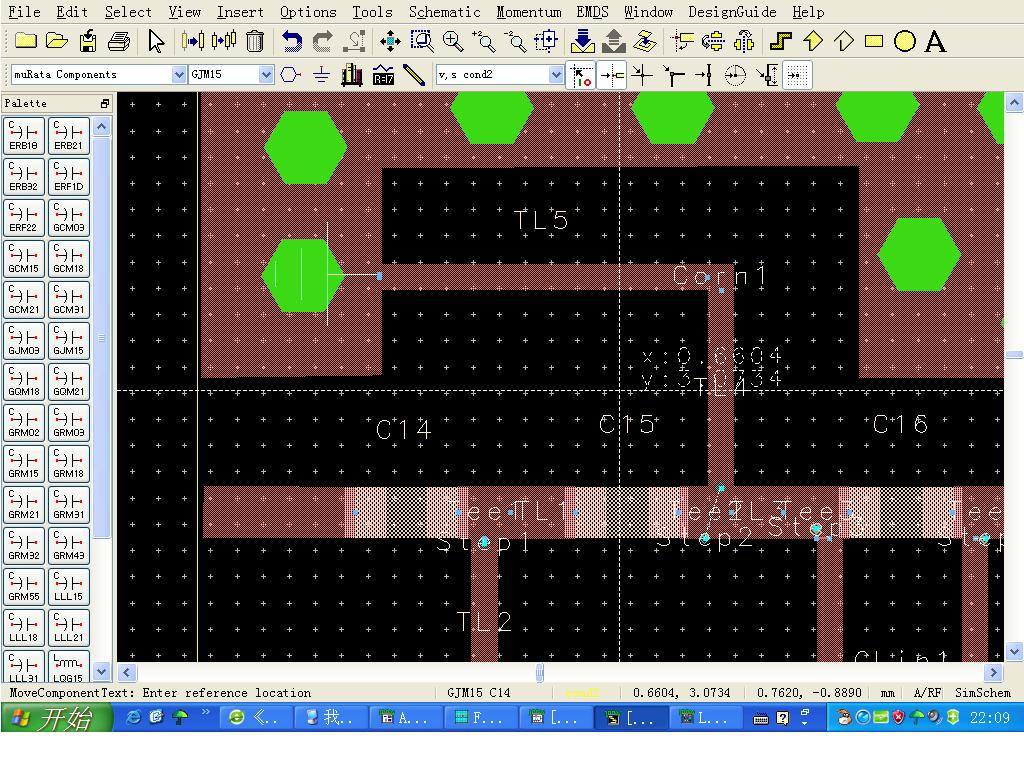Click the View All icon with four arrows
The height and width of the screenshot is (768, 1024).
click(390, 41)
